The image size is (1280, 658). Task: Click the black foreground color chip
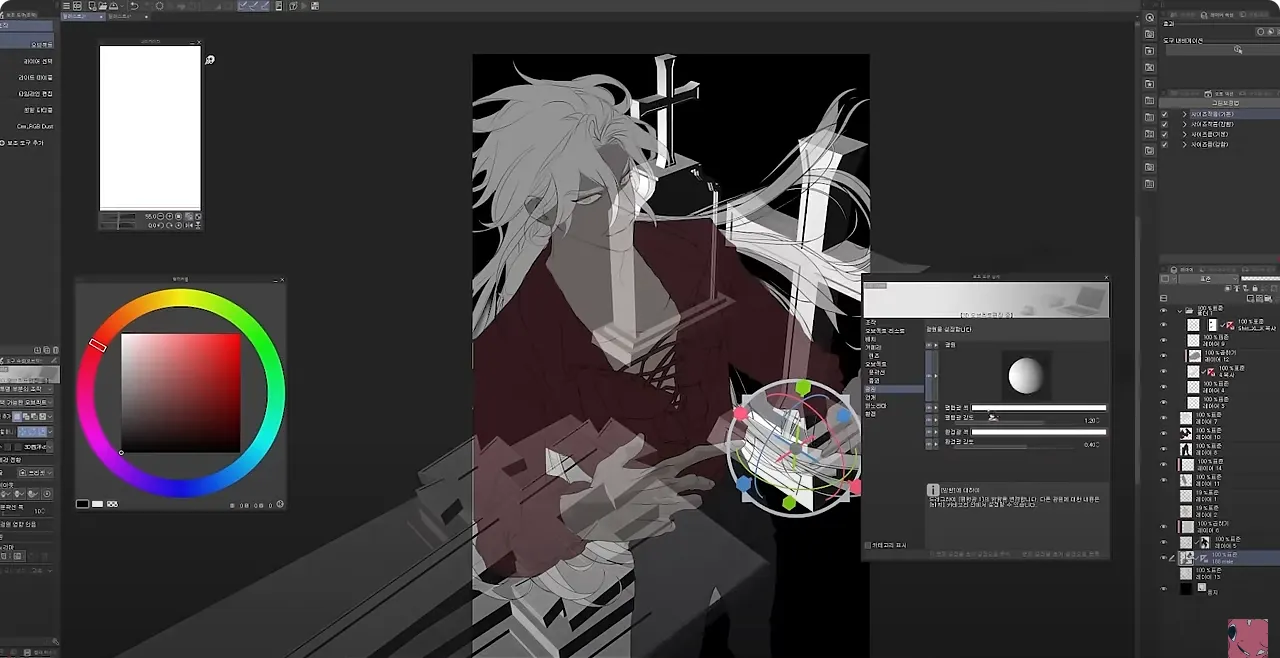[83, 504]
